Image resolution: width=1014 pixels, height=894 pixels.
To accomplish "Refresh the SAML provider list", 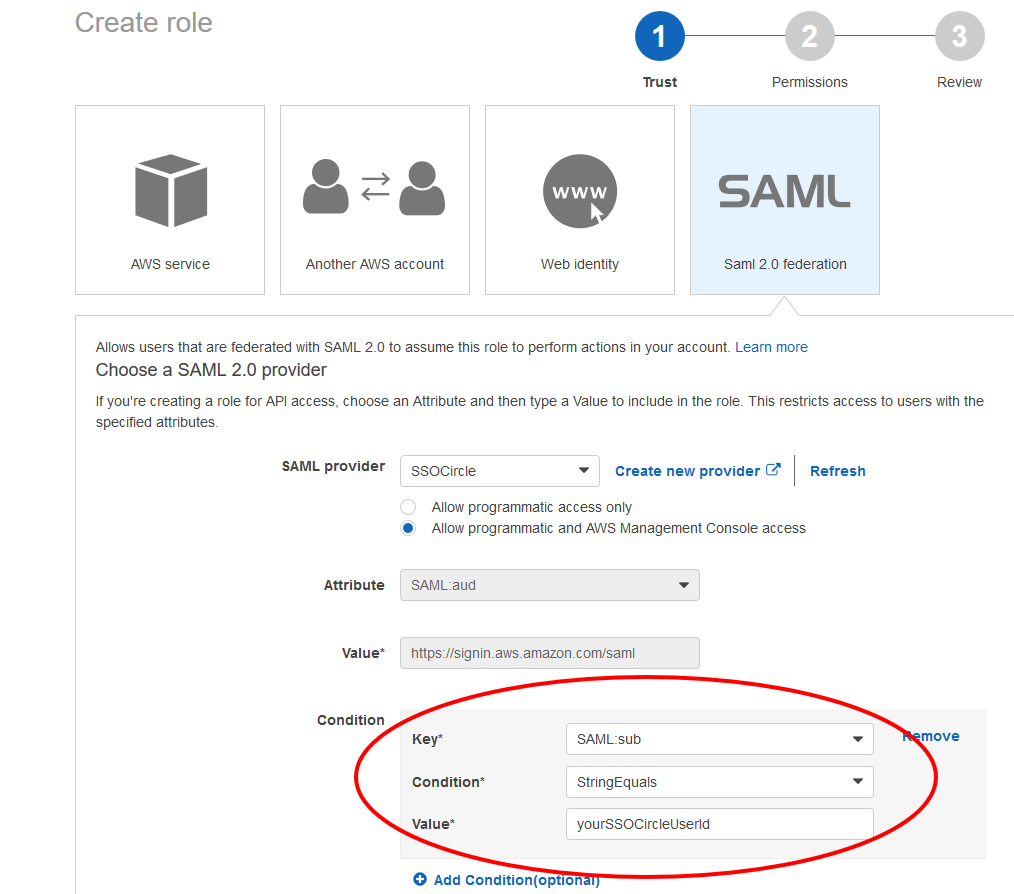I will click(837, 471).
